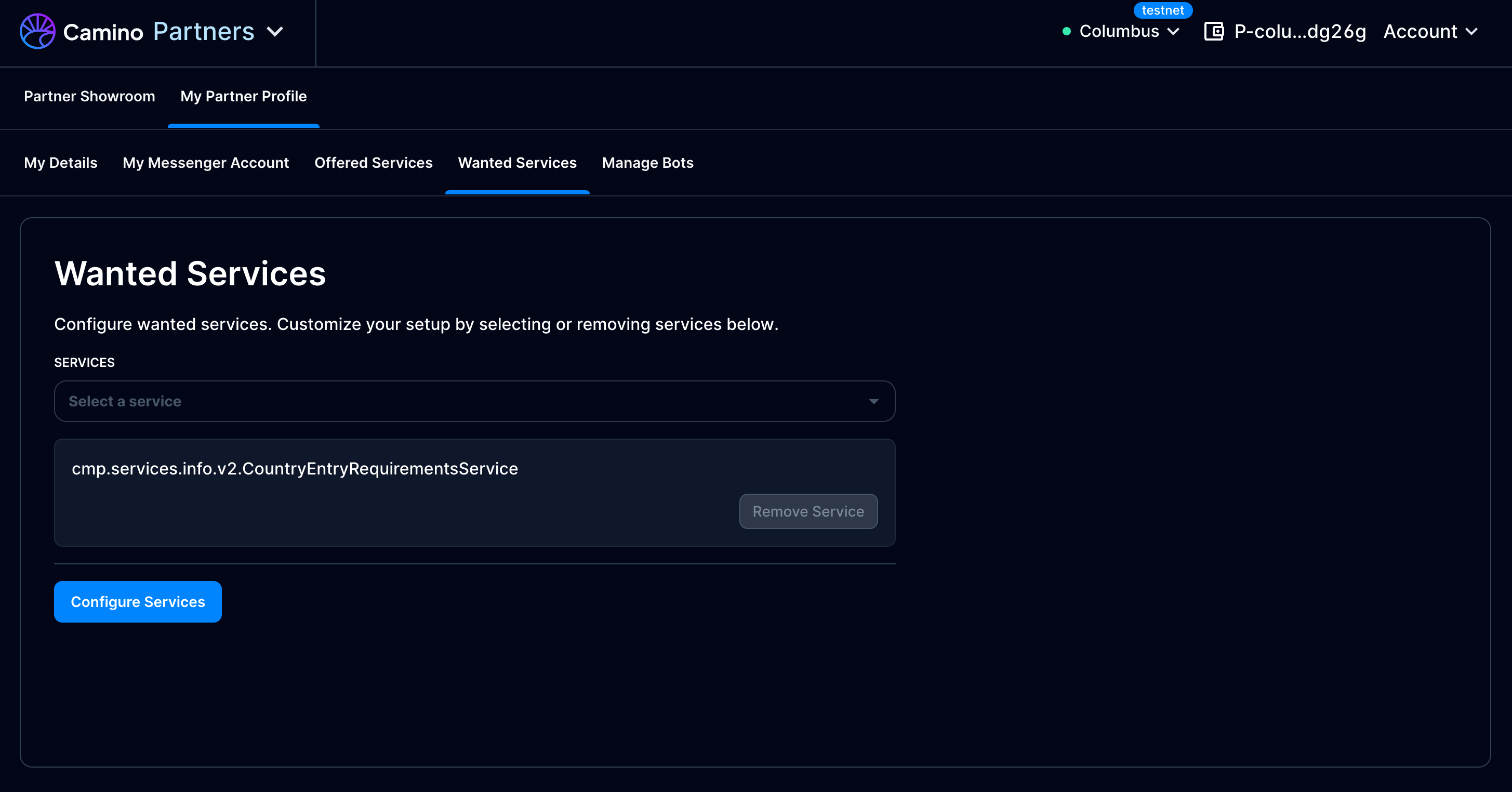
Task: Switch to Partner Showroom tab
Action: 89,96
